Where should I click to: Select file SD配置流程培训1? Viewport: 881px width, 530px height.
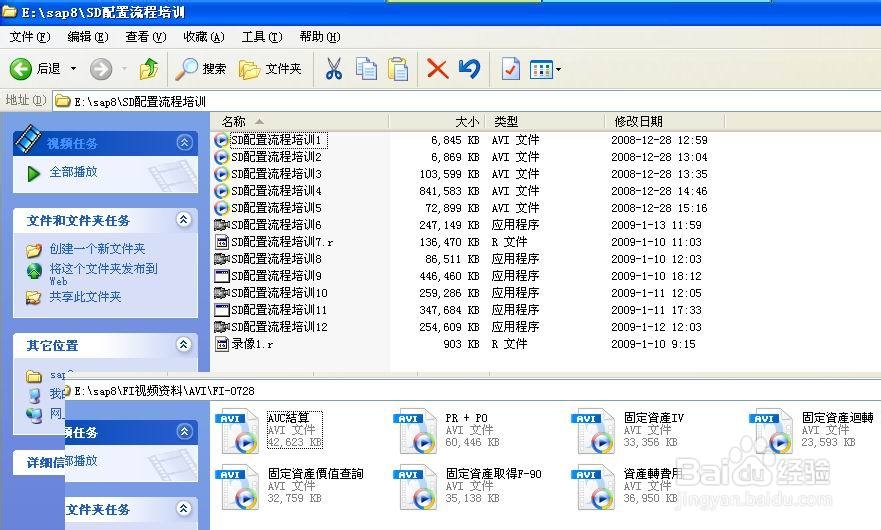click(x=276, y=140)
